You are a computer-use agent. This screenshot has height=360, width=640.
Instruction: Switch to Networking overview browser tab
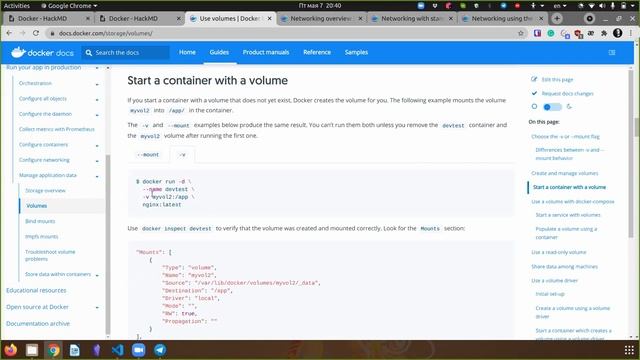pos(322,18)
